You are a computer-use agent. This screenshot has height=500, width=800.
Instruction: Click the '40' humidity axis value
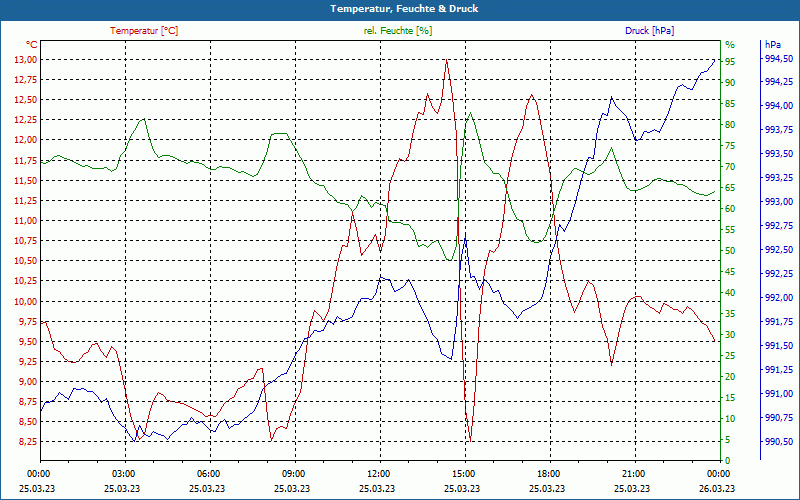click(x=730, y=293)
